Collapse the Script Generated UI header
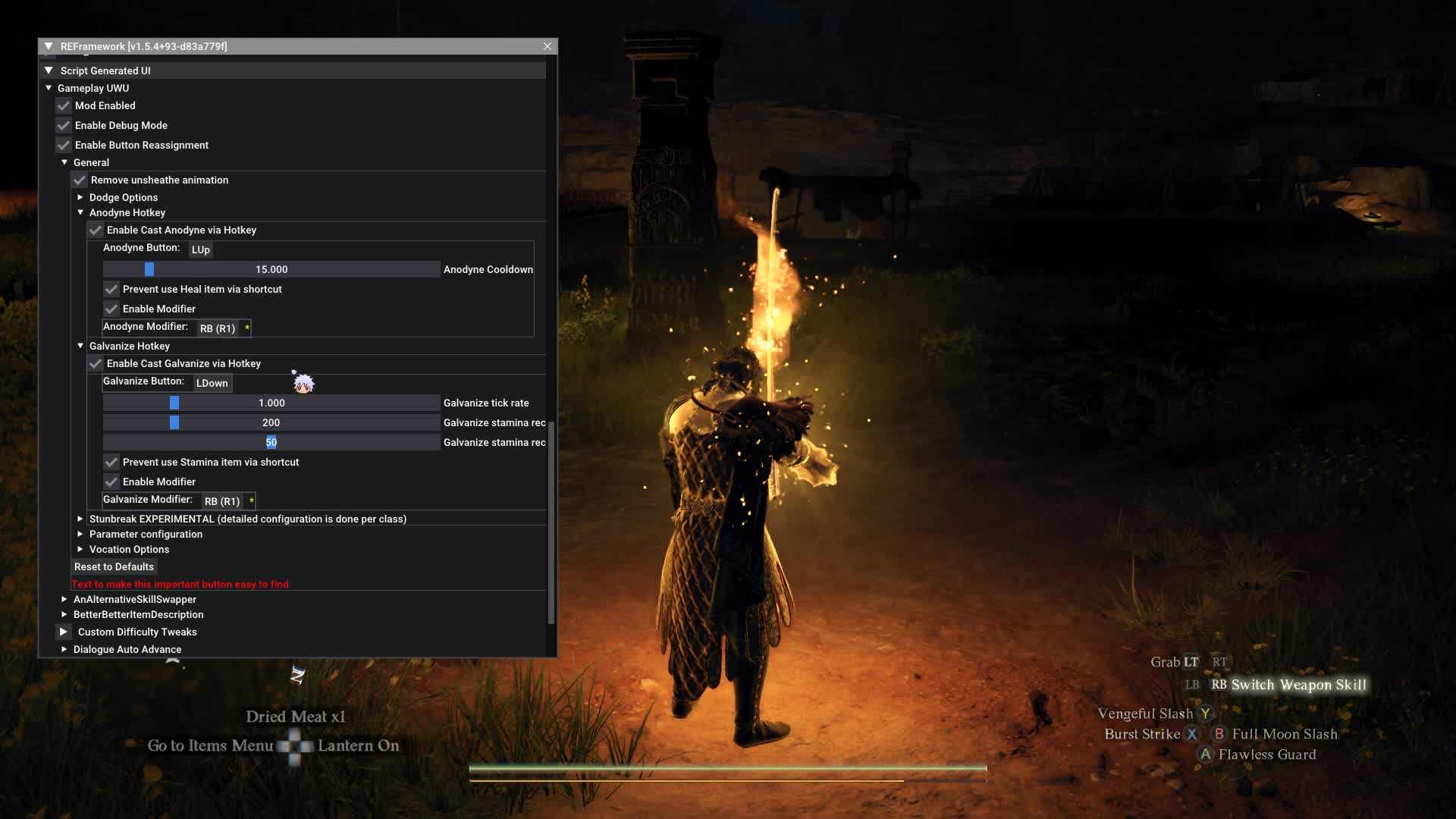The height and width of the screenshot is (819, 1456). [49, 71]
